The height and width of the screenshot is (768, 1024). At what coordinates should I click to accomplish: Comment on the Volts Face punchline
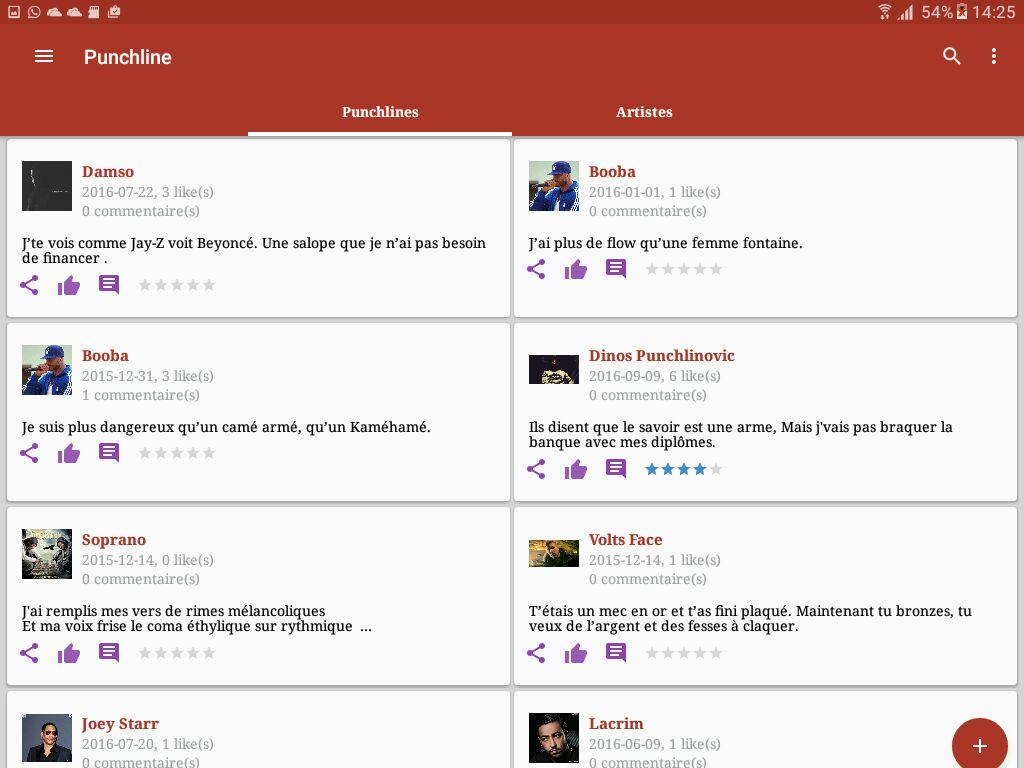coord(616,653)
